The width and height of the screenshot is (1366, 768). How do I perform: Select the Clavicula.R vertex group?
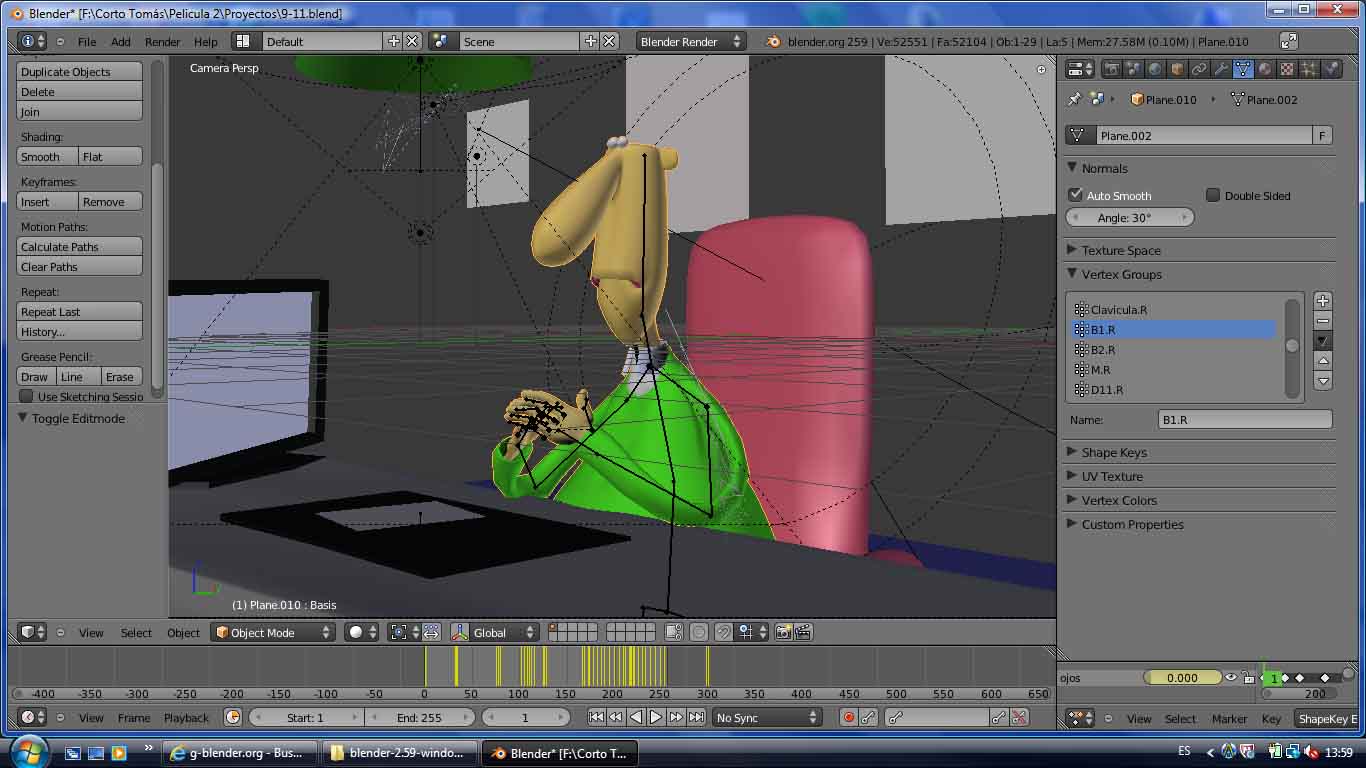click(1118, 309)
